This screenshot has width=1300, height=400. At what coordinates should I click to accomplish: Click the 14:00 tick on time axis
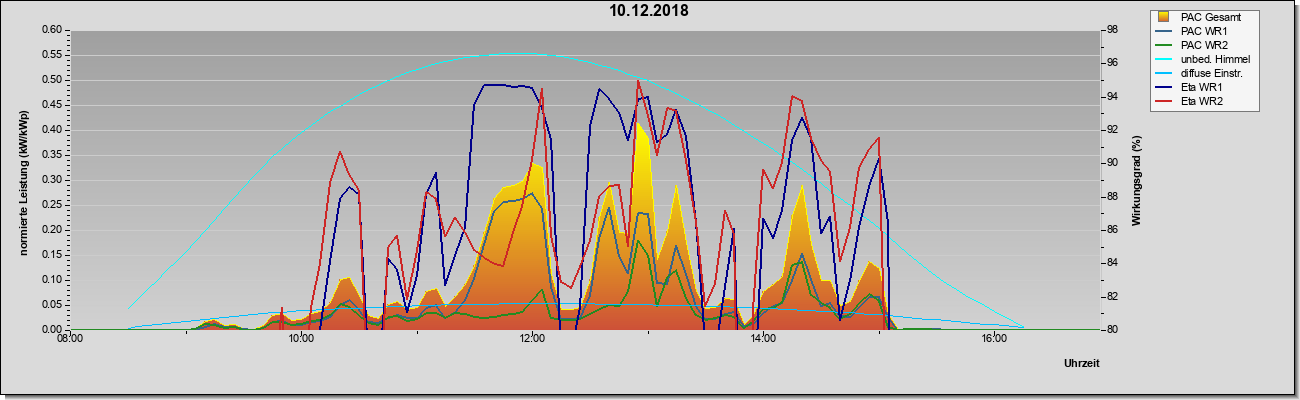click(762, 340)
